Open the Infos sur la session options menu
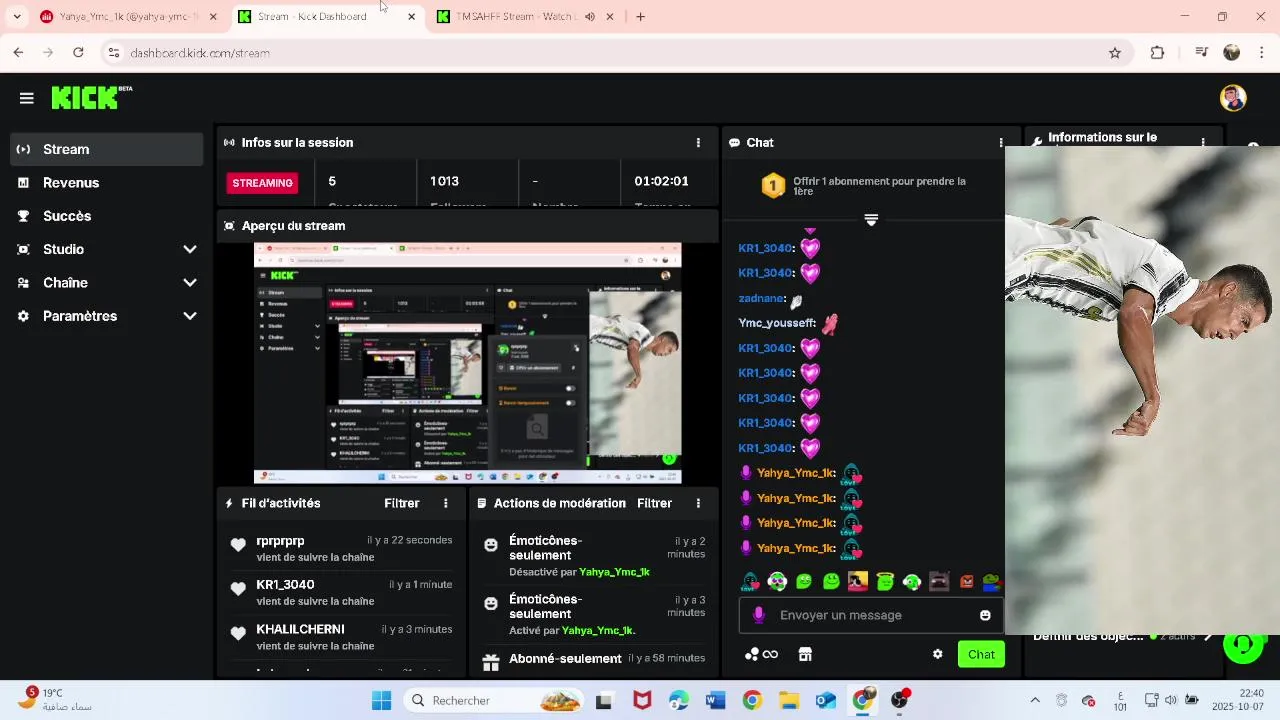Screen dimensions: 1280x720 698,143
